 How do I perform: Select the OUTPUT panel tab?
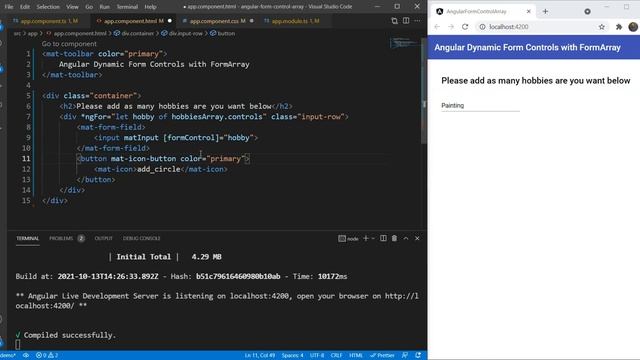pos(103,238)
